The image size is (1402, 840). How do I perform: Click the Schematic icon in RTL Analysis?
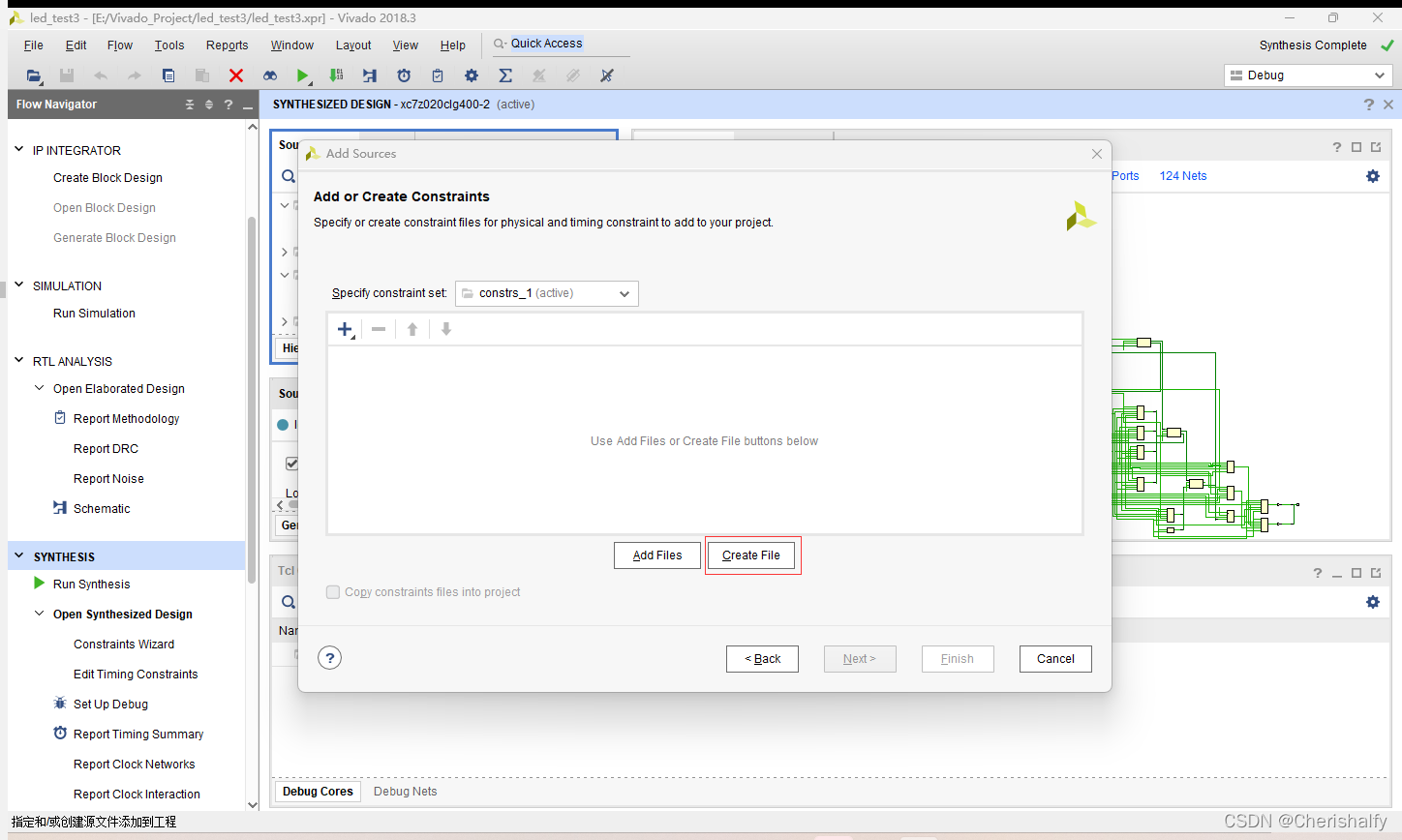click(60, 508)
